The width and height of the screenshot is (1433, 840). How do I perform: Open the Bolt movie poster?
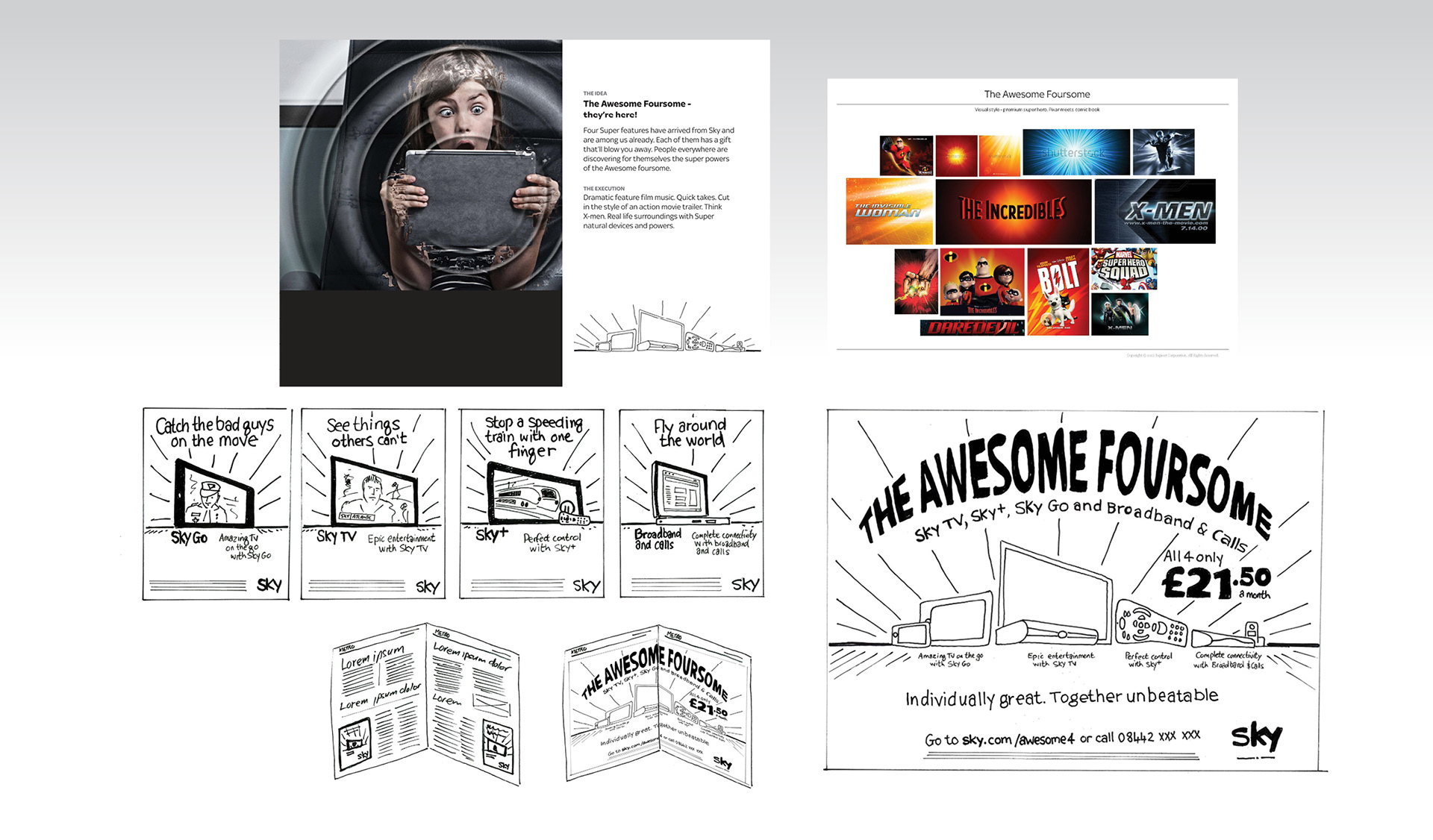1058,292
